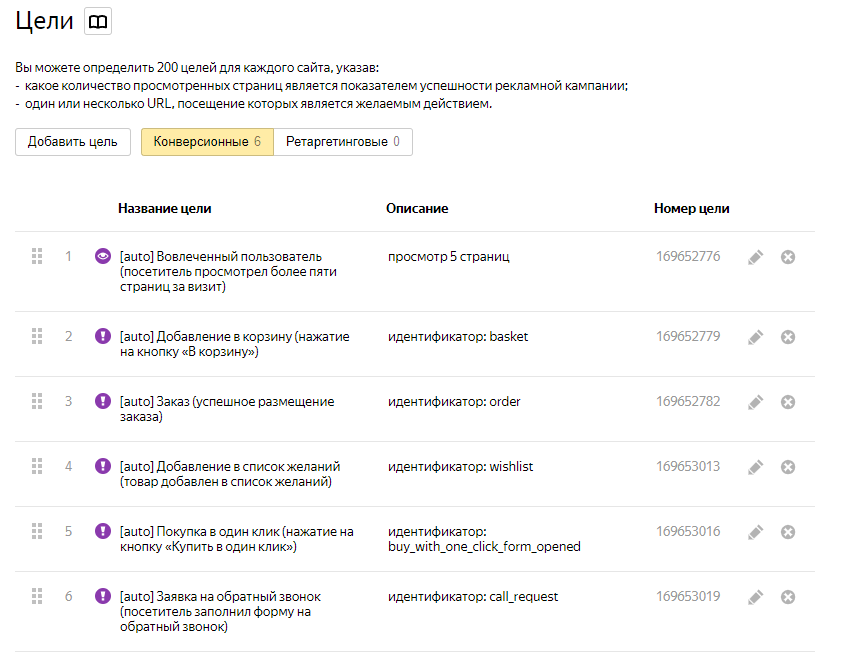Click the 'Добавить цель' button
The image size is (854, 669).
click(73, 142)
